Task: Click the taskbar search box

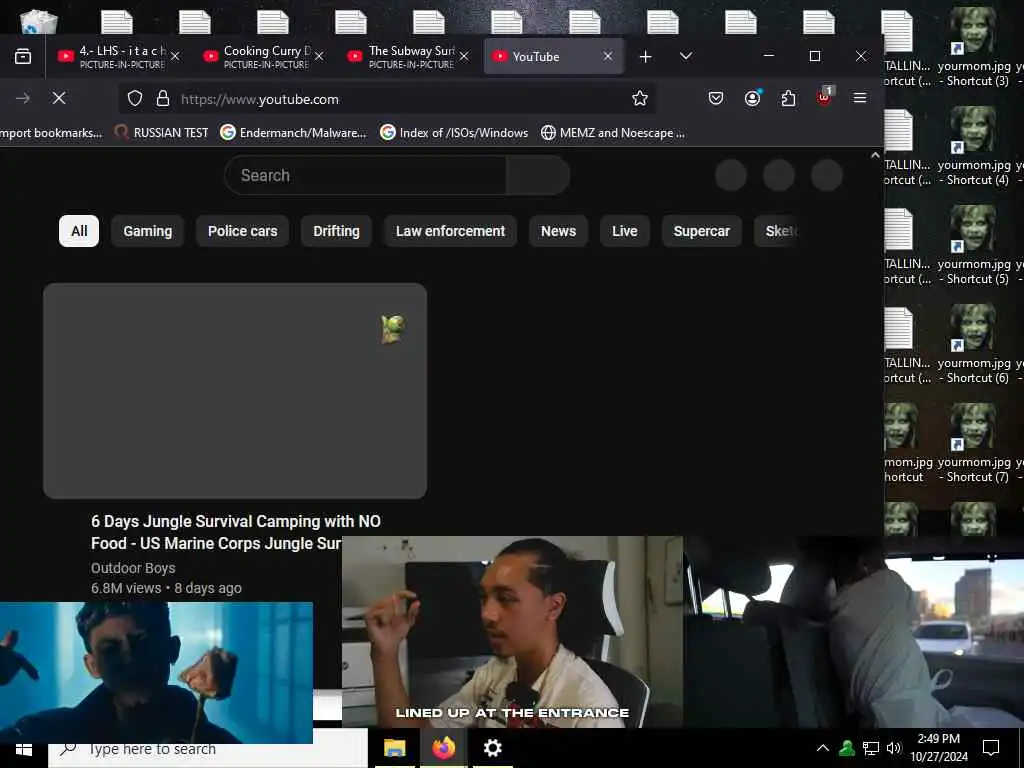Action: pos(208,749)
